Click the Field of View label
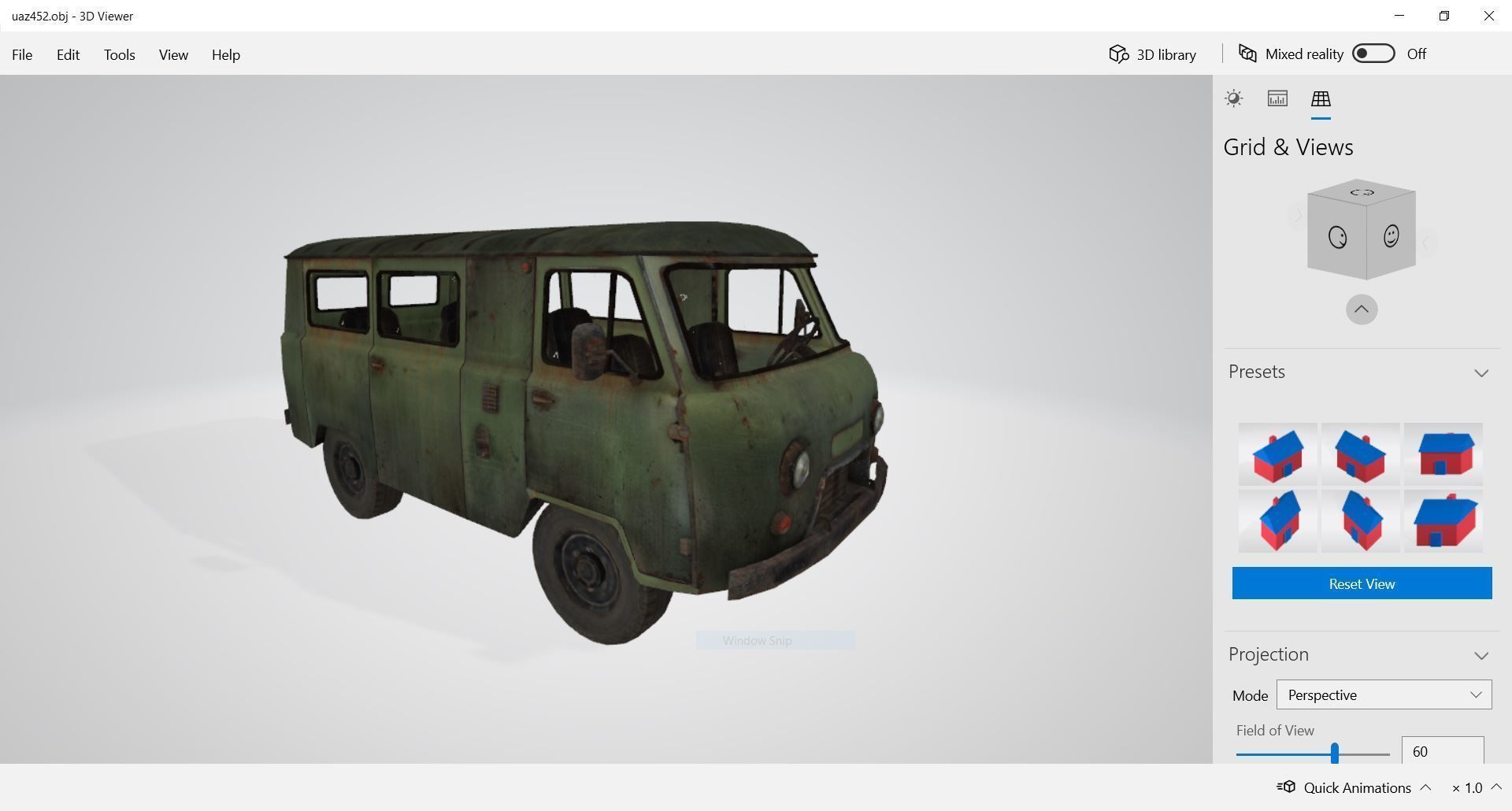This screenshot has width=1512, height=811. [1275, 730]
